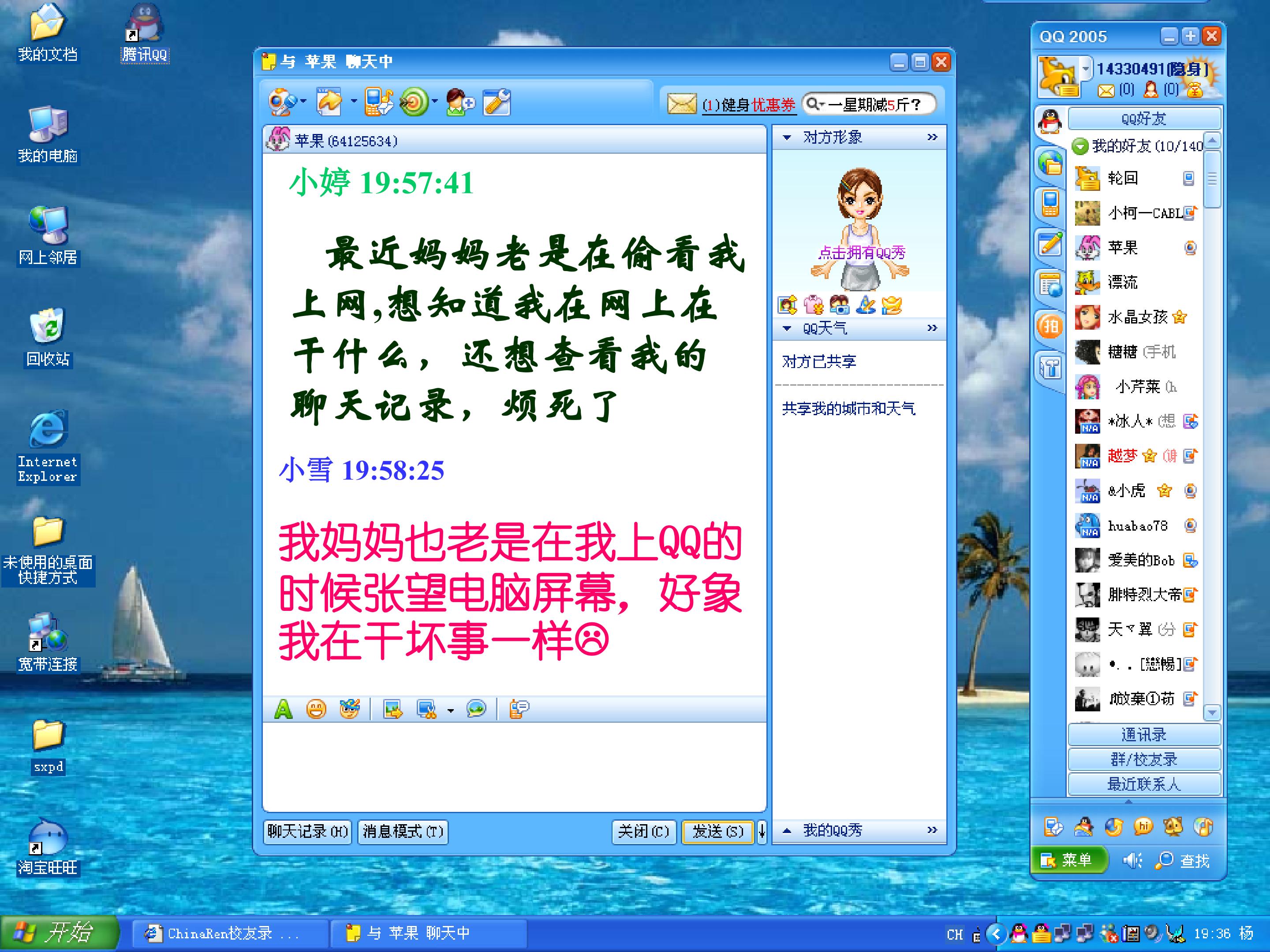Click the friend list scrollbar down arrow
This screenshot has height=952, width=1270.
(x=1212, y=713)
